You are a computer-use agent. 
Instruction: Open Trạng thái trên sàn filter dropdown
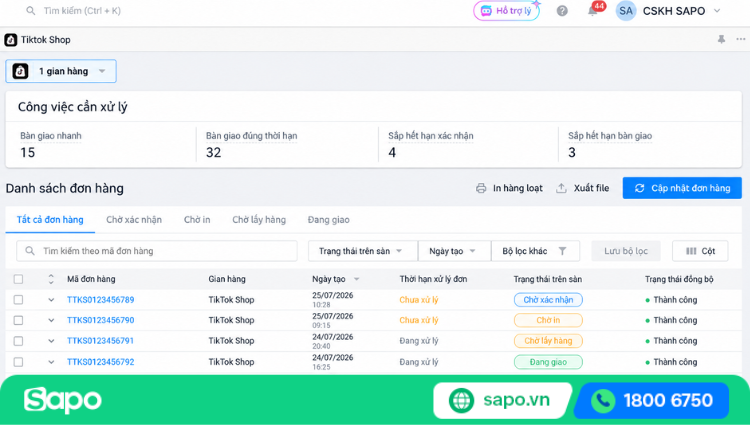click(363, 251)
